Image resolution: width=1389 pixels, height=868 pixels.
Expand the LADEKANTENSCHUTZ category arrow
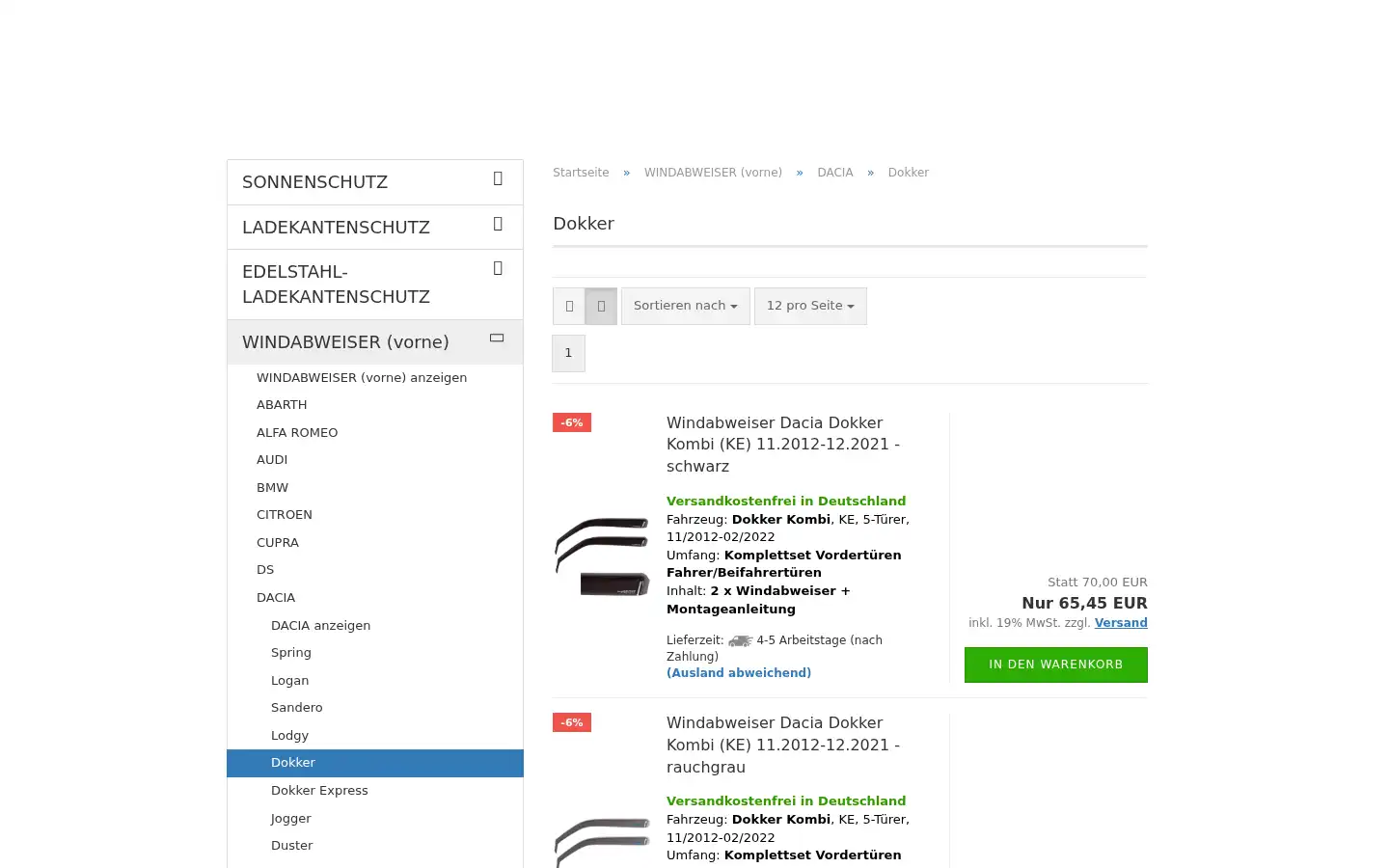[498, 224]
